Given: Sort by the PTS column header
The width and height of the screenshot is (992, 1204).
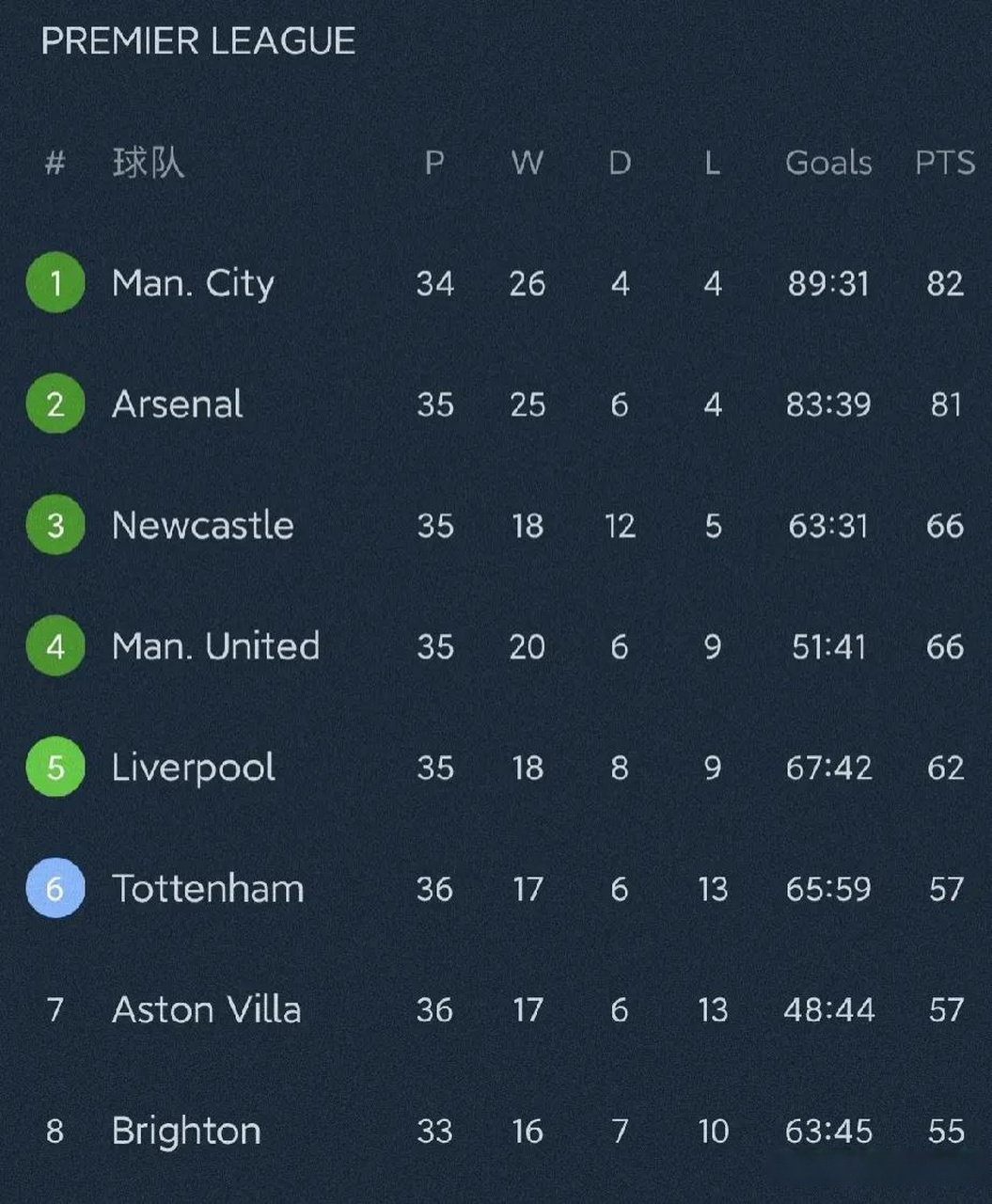Looking at the screenshot, I should (x=945, y=163).
